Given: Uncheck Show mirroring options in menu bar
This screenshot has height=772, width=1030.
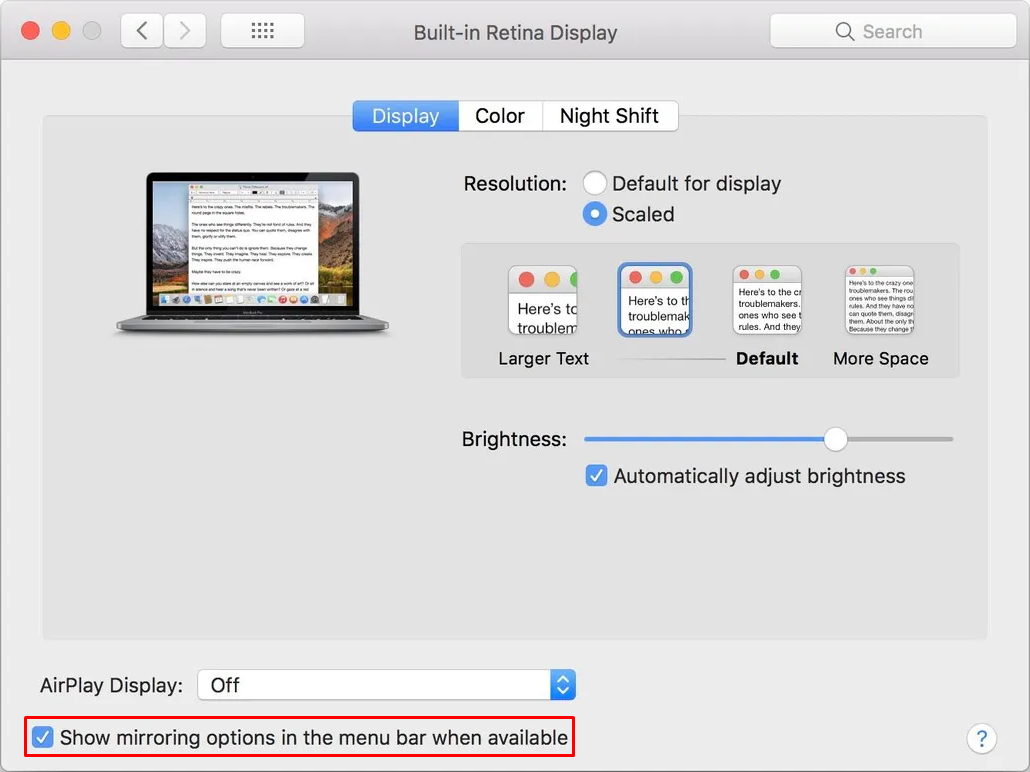Looking at the screenshot, I should (42, 736).
